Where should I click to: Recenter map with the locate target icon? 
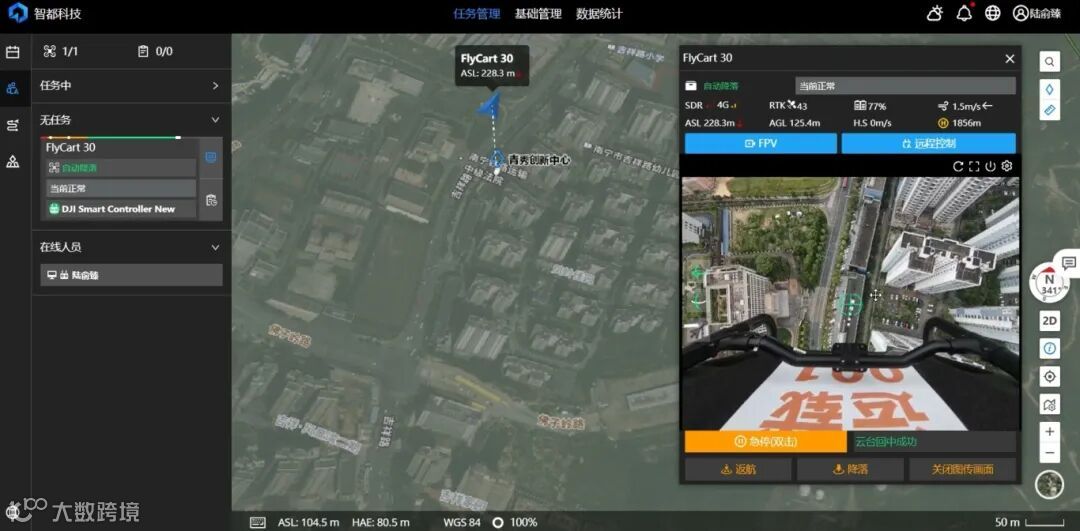(x=1049, y=377)
